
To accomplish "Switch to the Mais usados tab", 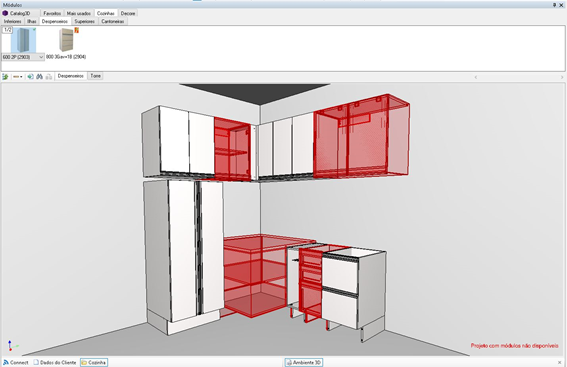I will (78, 13).
